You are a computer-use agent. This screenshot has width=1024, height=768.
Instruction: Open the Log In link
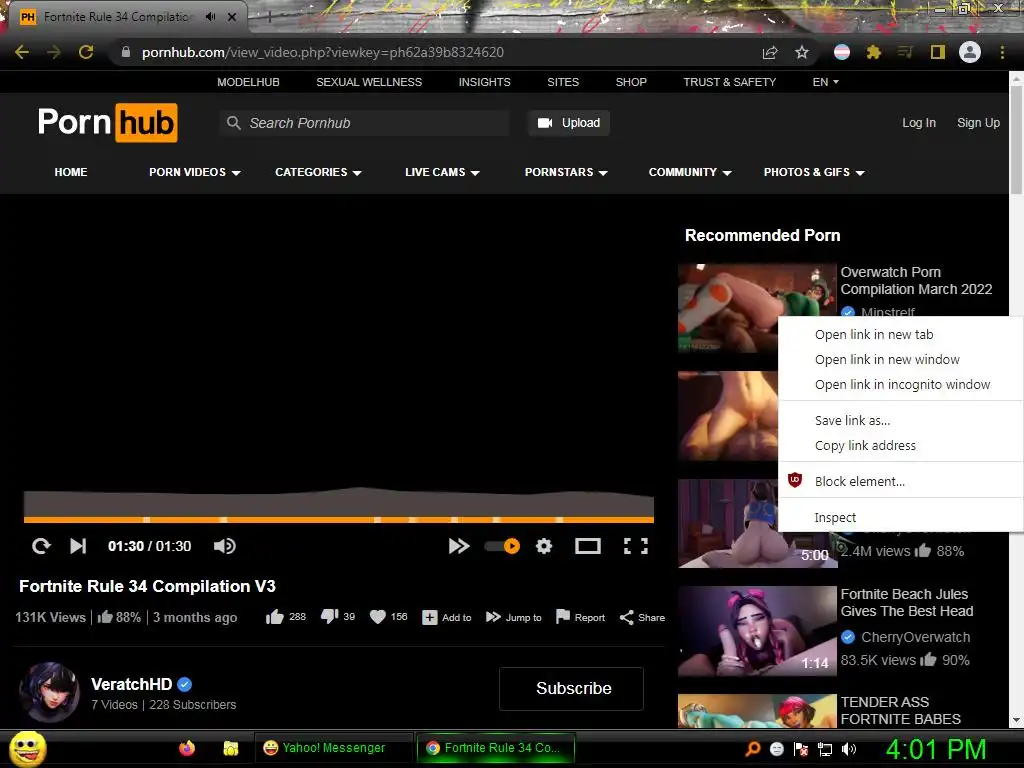coord(919,123)
